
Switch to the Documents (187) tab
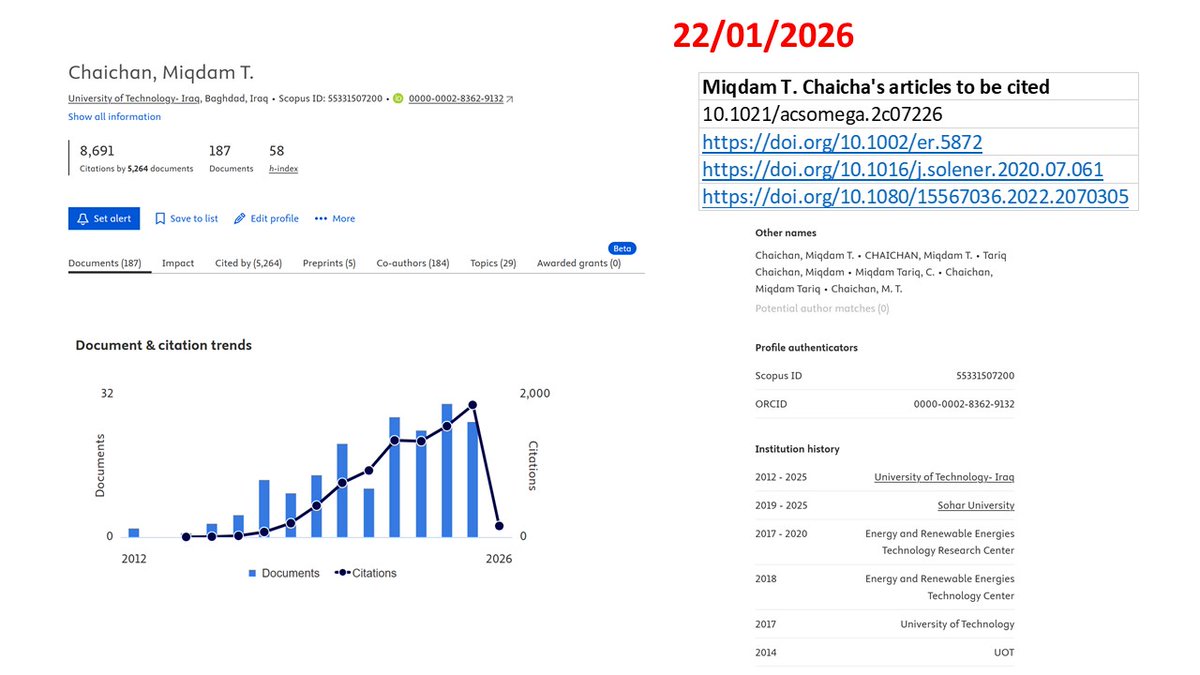(105, 264)
